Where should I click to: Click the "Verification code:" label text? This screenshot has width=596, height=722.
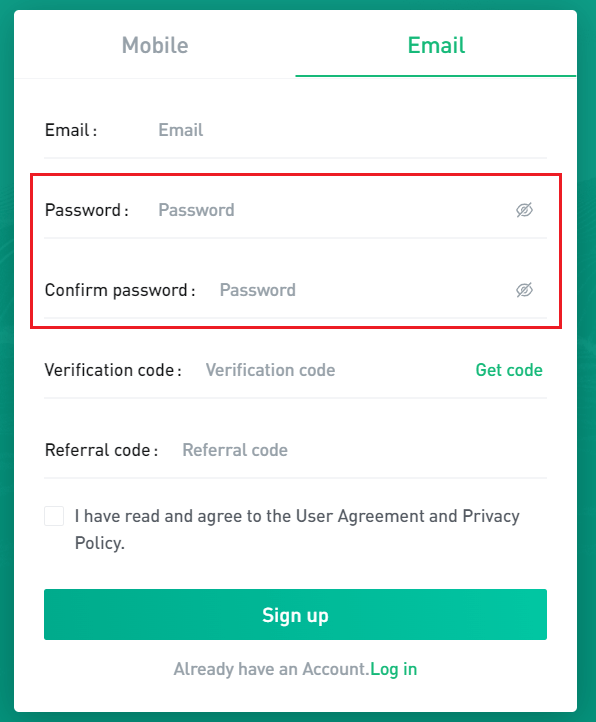click(113, 370)
